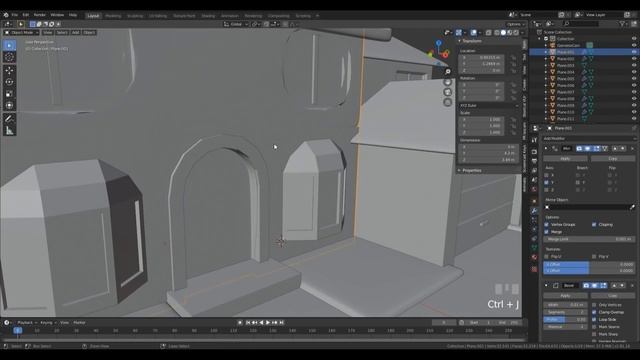Toggle the overlays icon in viewport header

[473, 32]
